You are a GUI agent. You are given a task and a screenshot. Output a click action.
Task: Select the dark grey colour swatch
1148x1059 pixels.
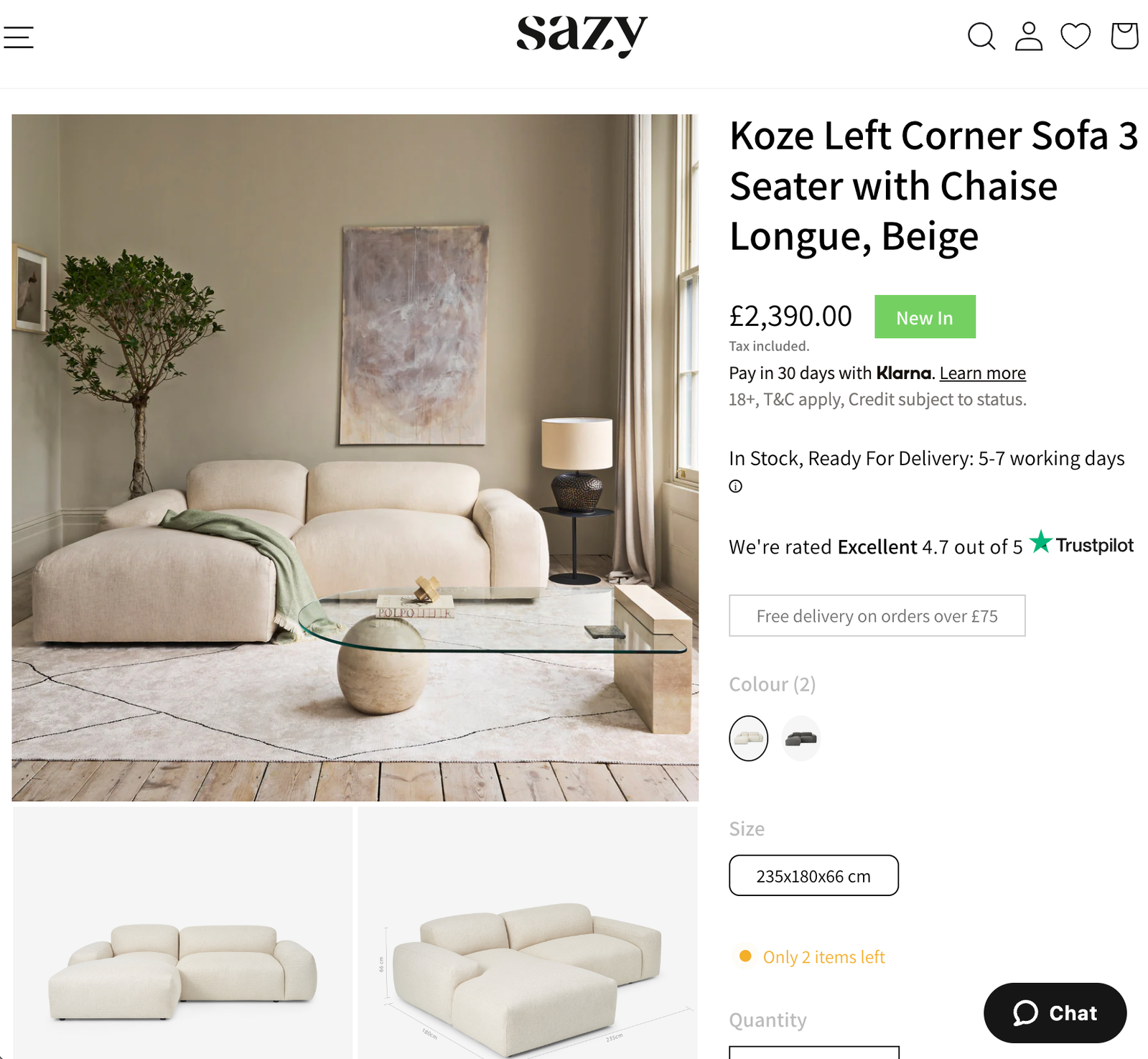click(801, 738)
